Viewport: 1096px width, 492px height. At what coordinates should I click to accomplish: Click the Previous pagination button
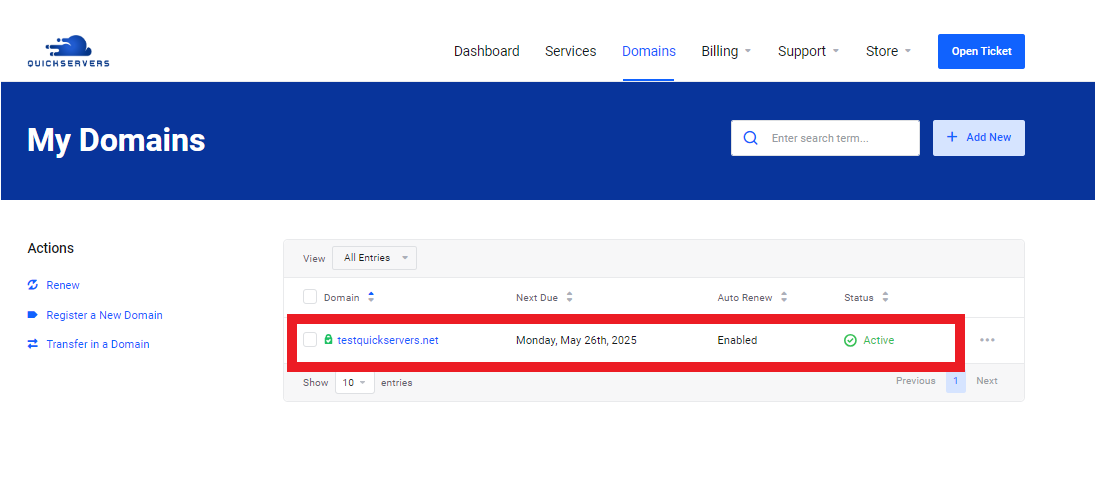tap(916, 381)
